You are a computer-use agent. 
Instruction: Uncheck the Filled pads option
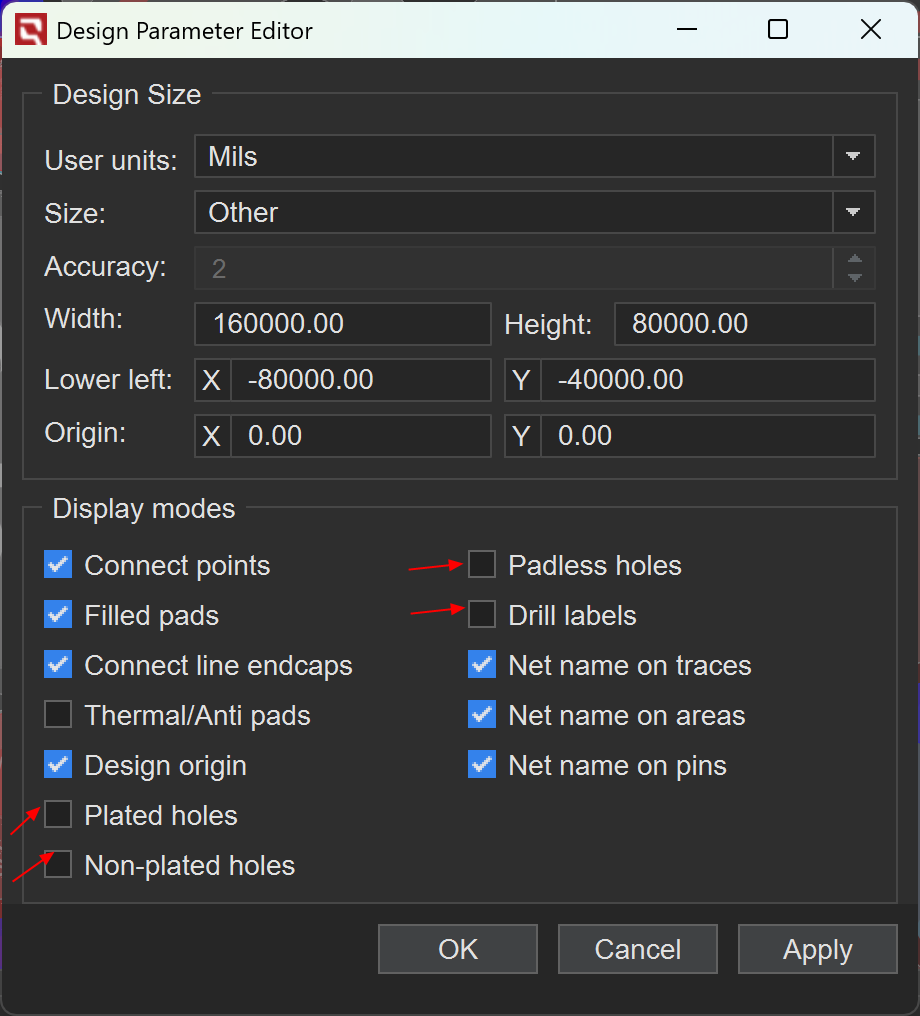58,615
